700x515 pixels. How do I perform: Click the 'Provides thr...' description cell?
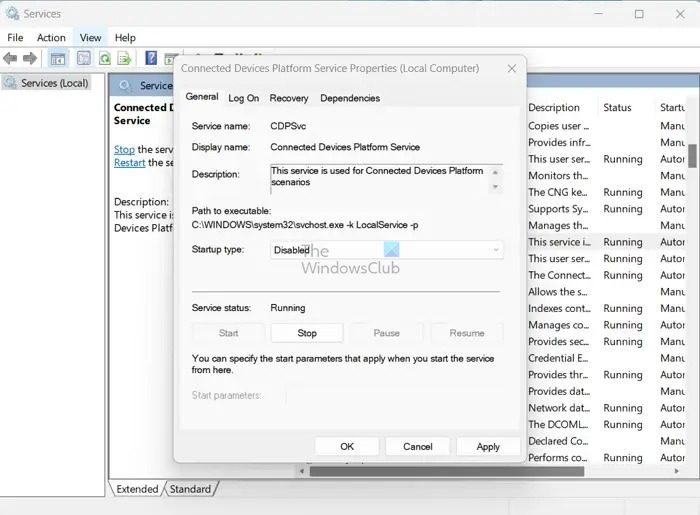coord(558,374)
